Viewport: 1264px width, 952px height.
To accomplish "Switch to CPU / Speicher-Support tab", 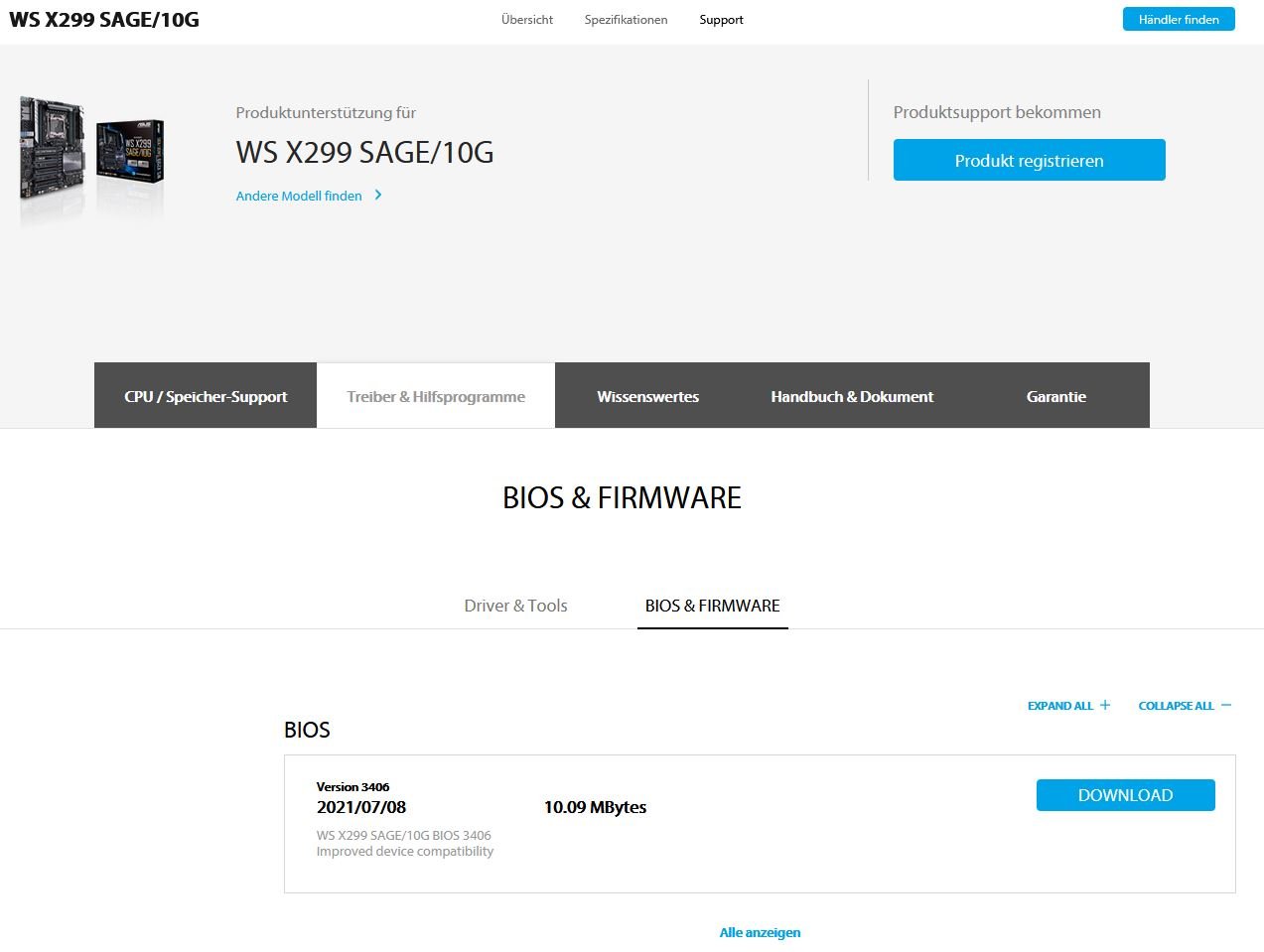I will coord(206,396).
